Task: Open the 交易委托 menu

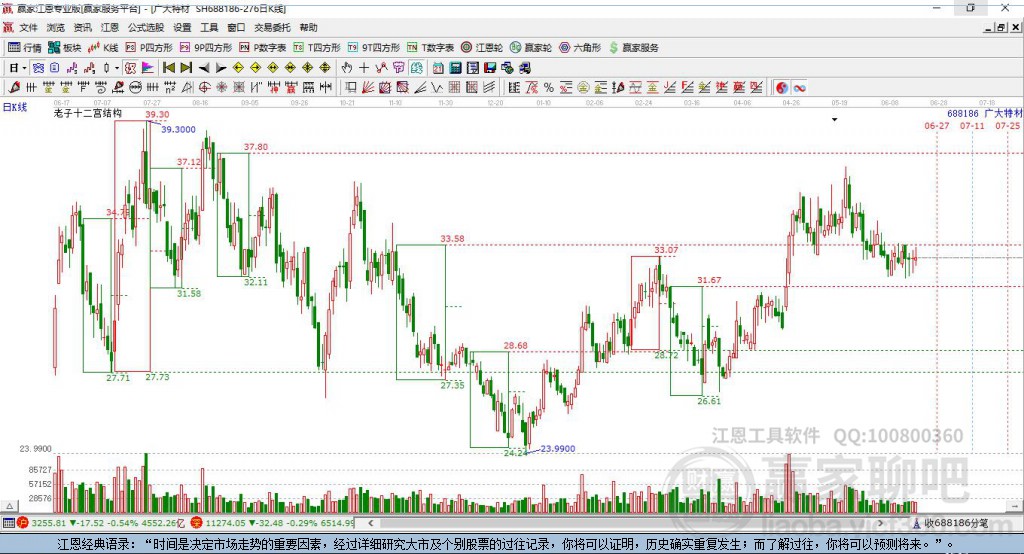Action: (x=272, y=27)
